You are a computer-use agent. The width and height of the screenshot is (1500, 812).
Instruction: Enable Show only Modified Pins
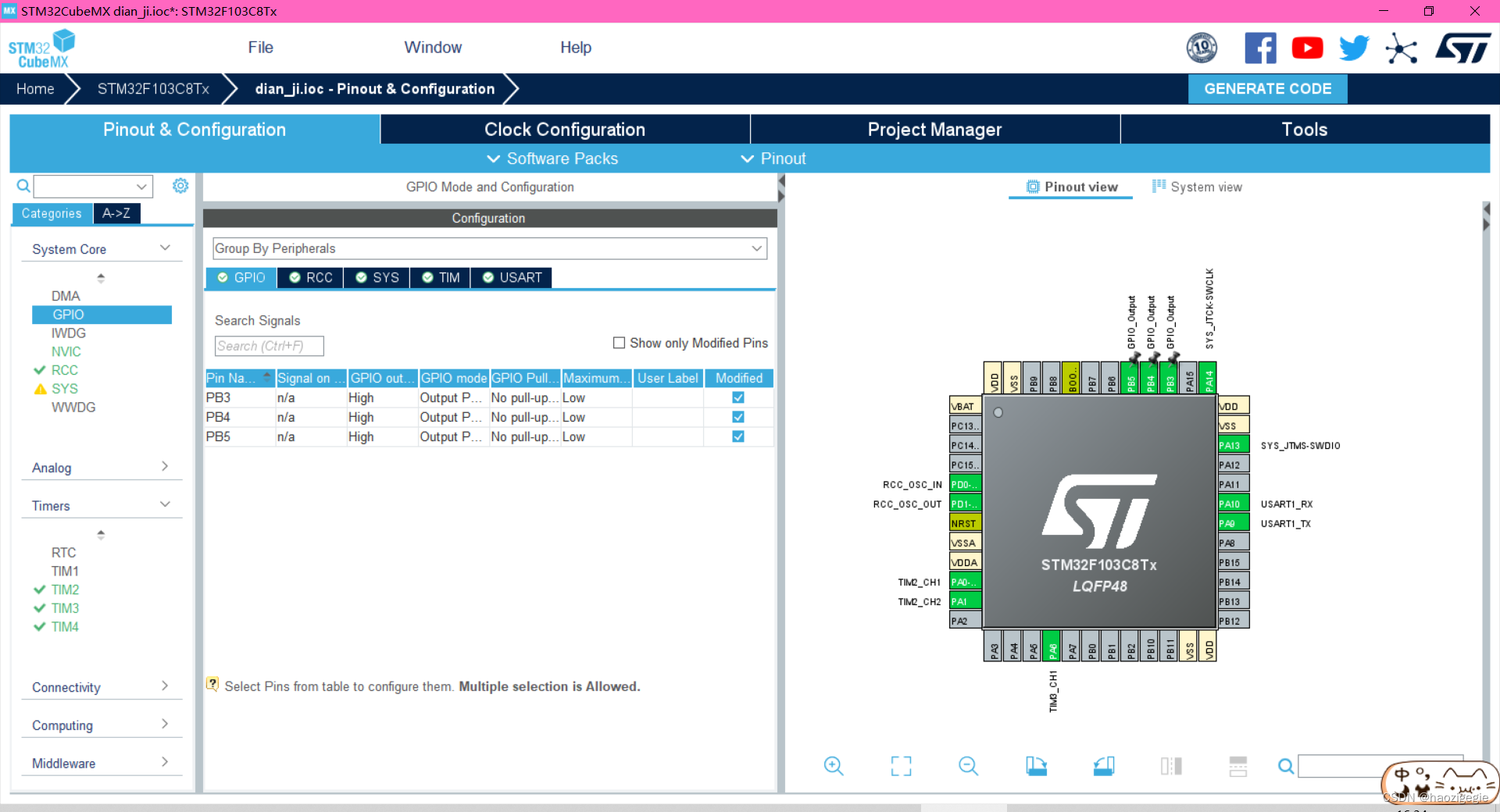click(x=619, y=343)
